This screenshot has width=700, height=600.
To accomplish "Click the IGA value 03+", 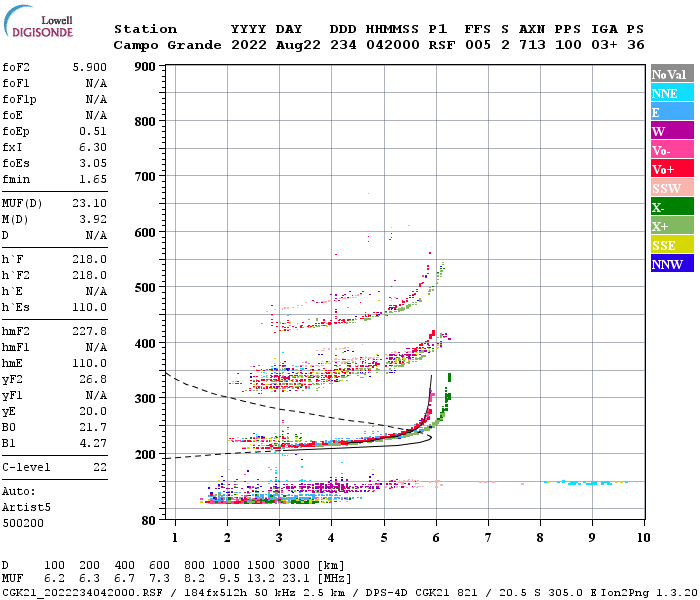I will coord(604,45).
